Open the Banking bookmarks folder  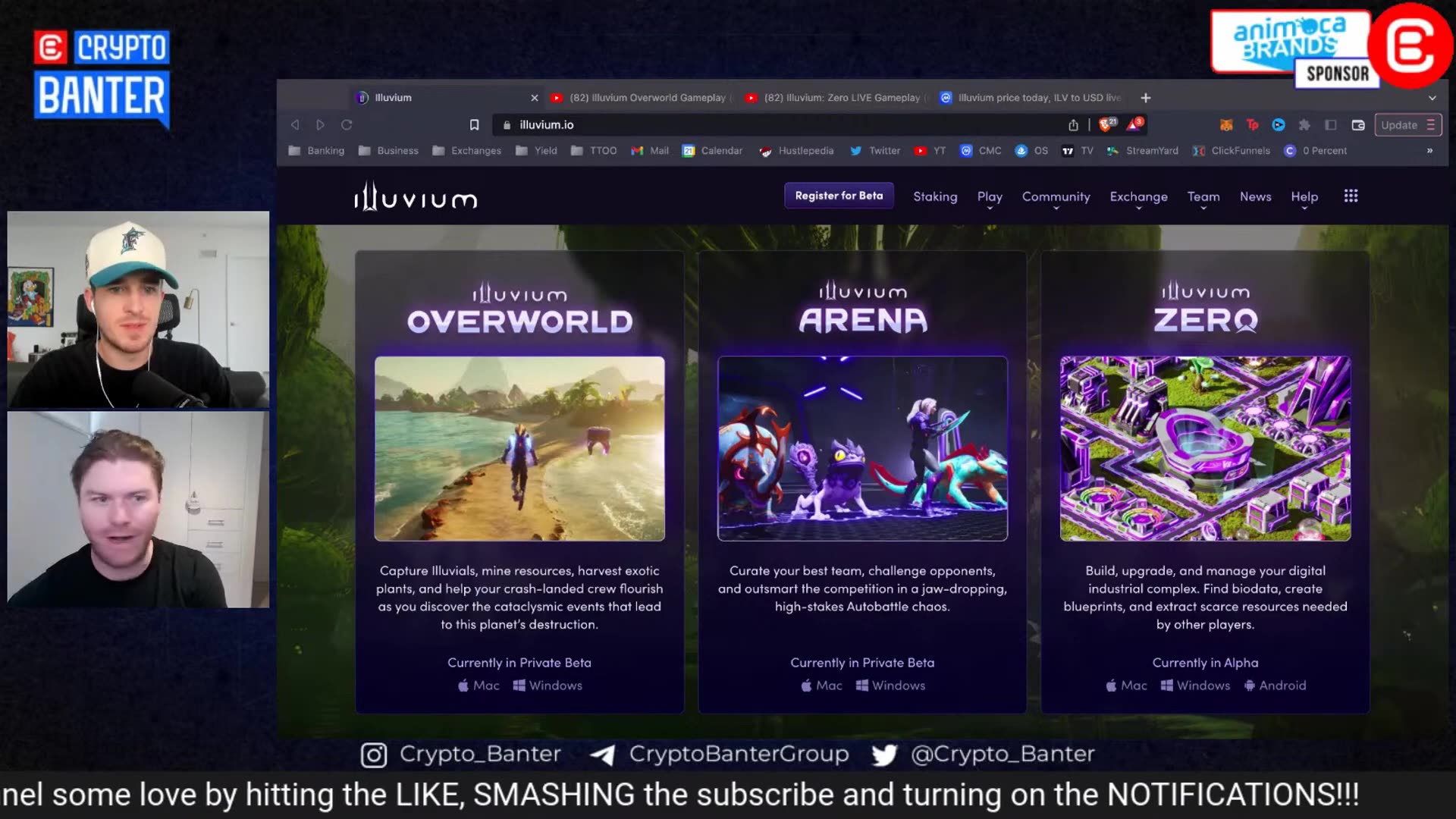tap(316, 151)
